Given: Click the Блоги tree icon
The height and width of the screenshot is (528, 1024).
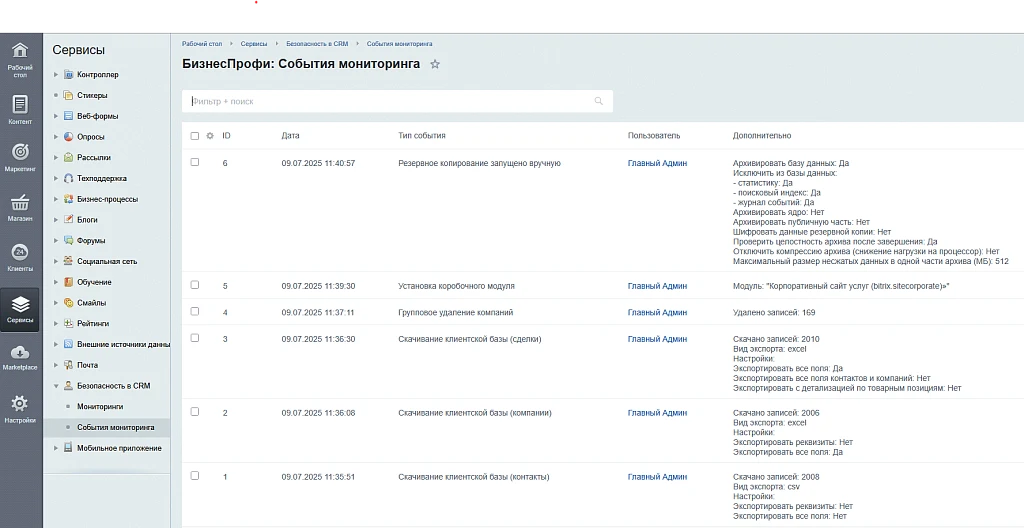Looking at the screenshot, I should click(x=69, y=220).
